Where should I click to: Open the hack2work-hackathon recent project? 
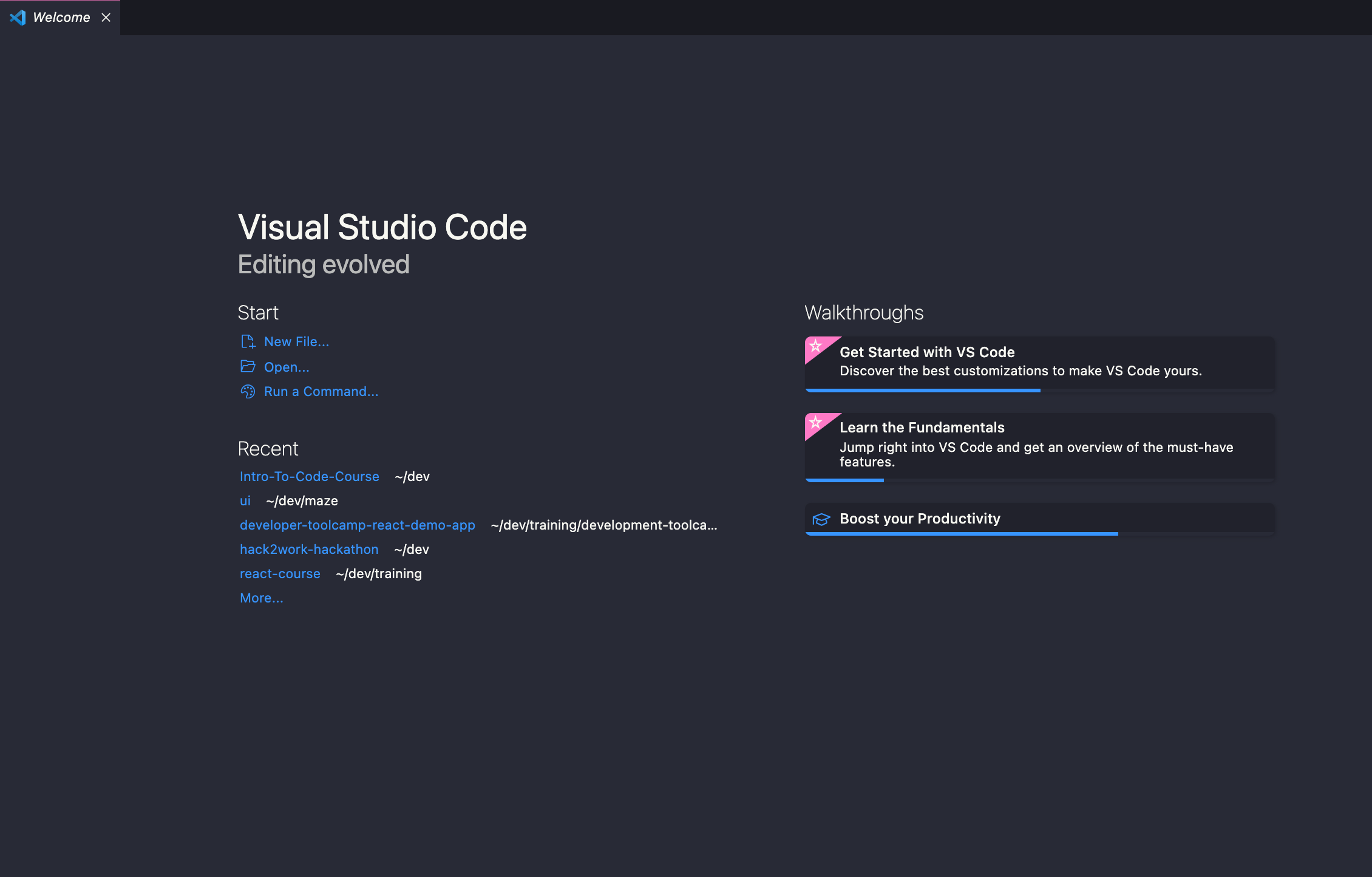(x=309, y=549)
